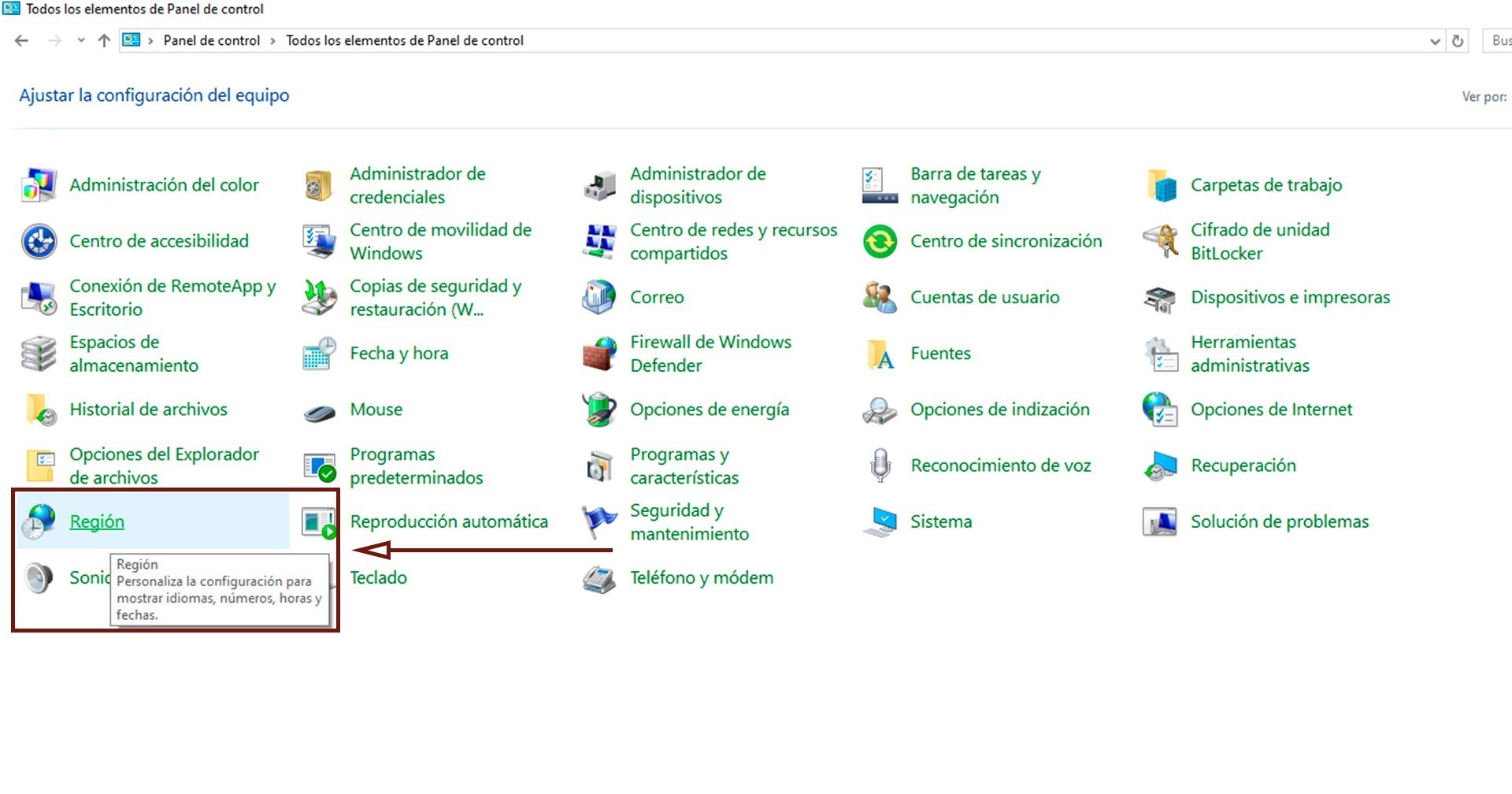Open the Centro de sincronización icon
The width and height of the screenshot is (1512, 794).
880,241
